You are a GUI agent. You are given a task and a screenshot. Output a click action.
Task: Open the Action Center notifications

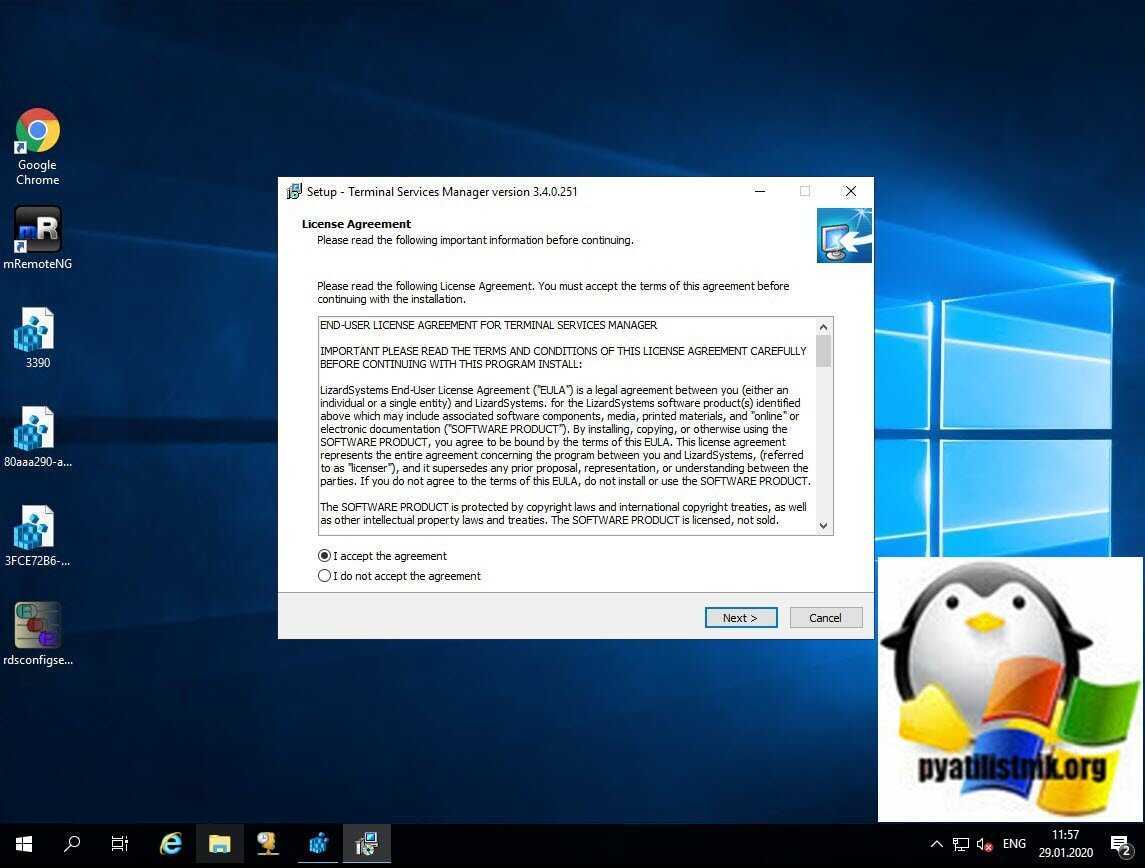point(1120,844)
